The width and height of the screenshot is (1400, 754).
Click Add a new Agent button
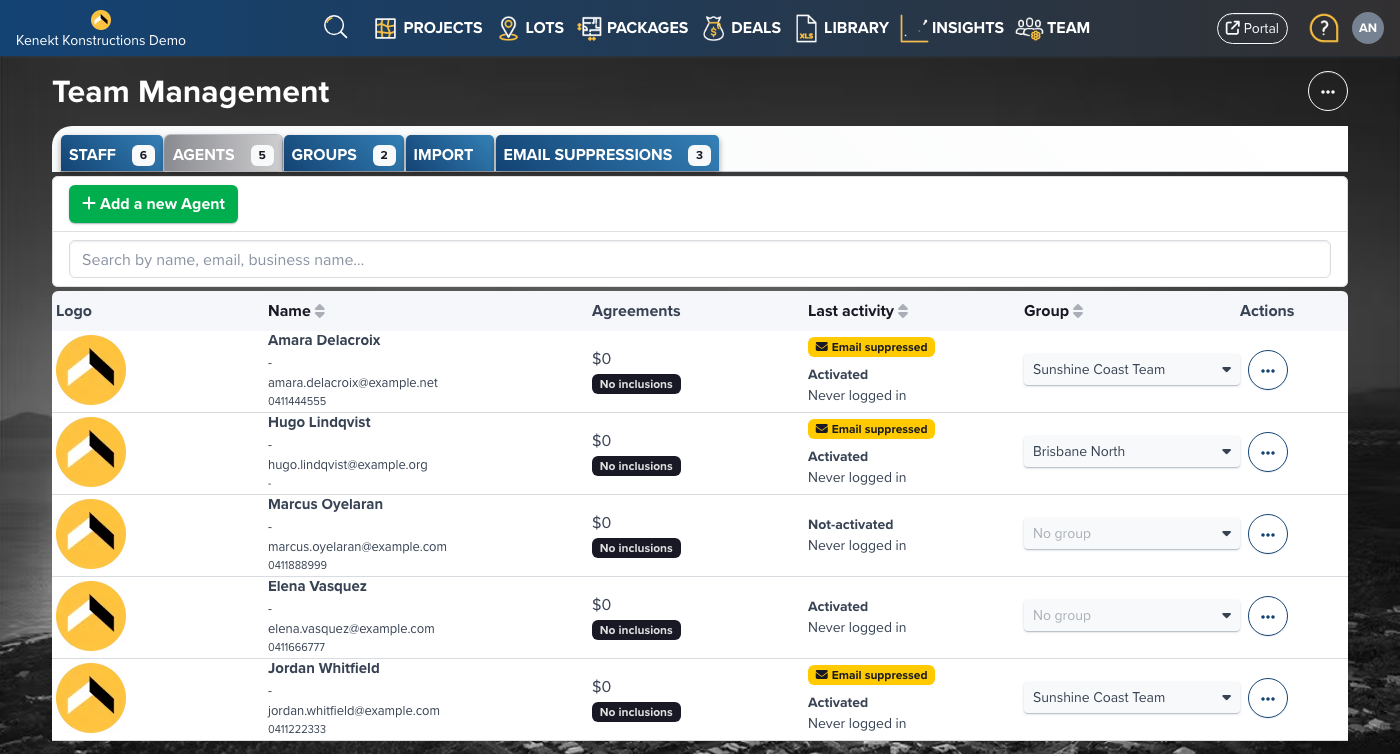point(153,204)
